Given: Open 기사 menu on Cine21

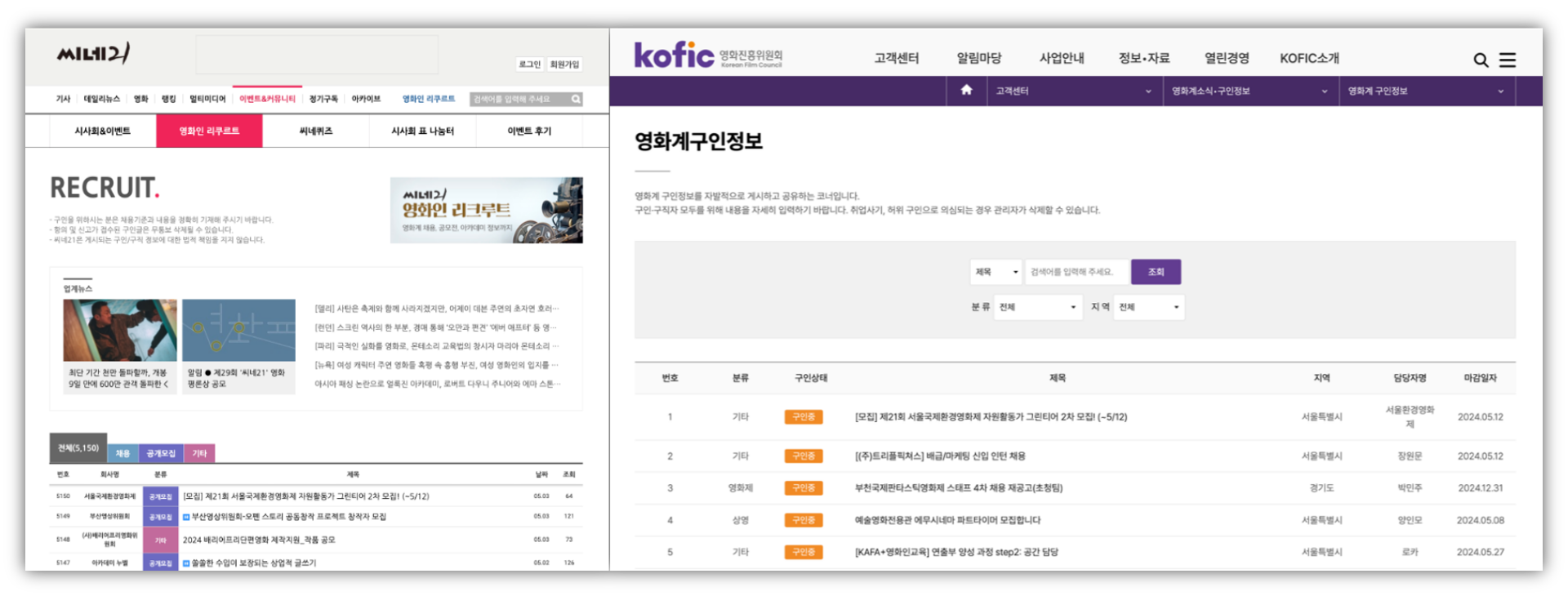Looking at the screenshot, I should pos(63,99).
